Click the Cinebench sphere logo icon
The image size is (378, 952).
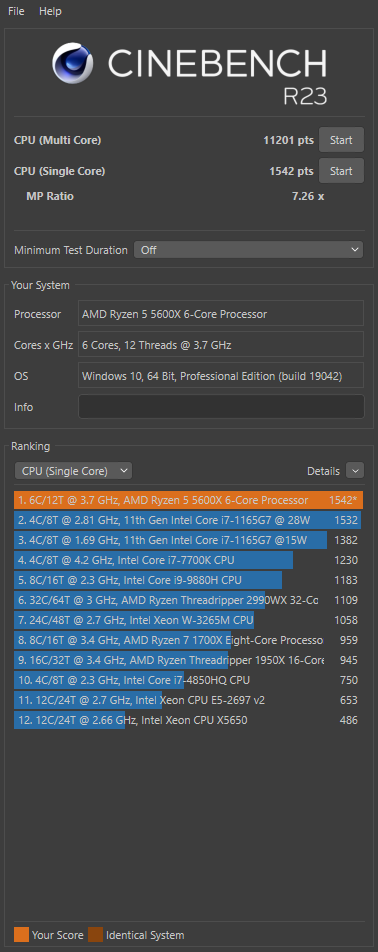pos(73,63)
